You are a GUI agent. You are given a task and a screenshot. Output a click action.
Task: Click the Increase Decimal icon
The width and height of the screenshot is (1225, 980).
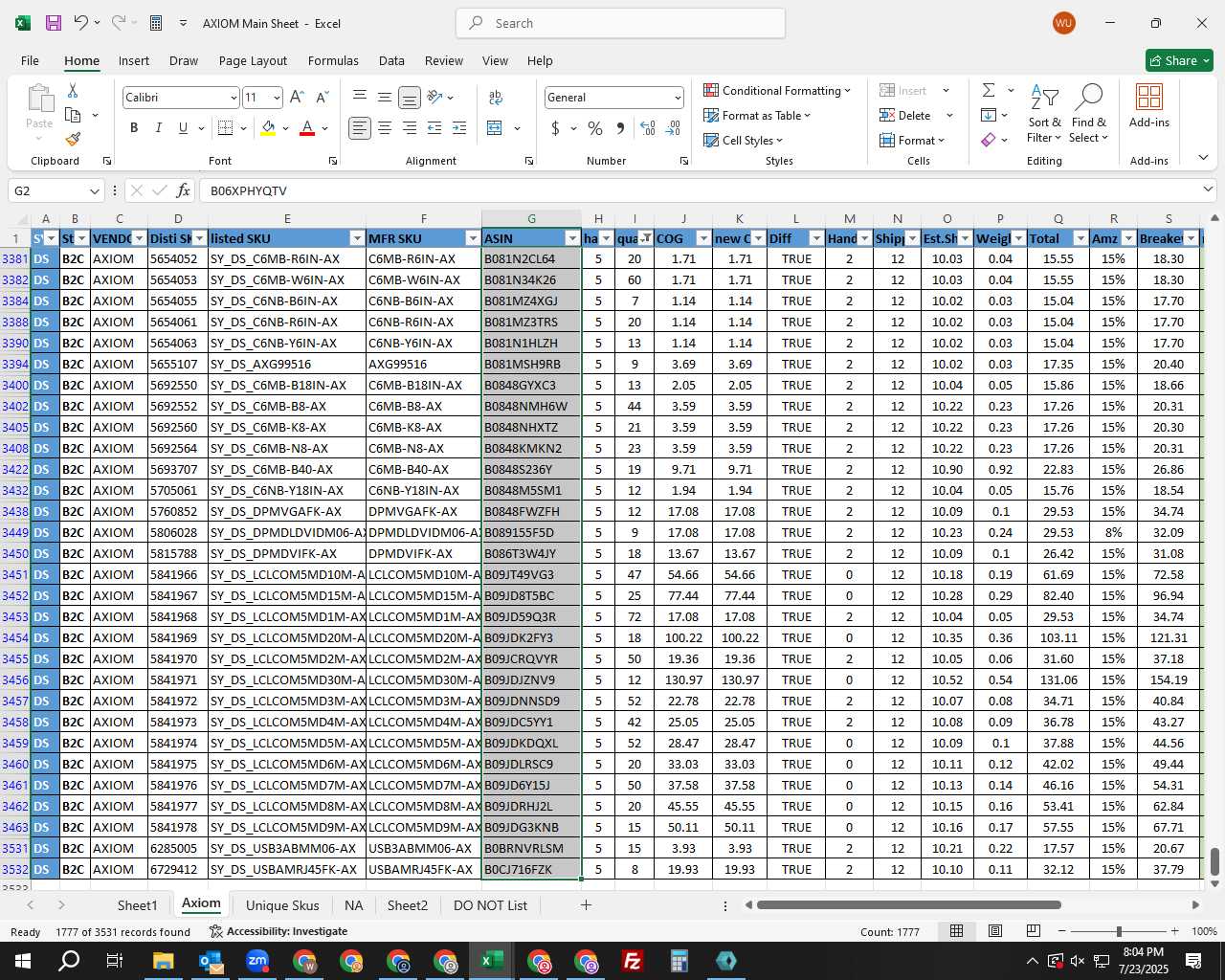(x=648, y=127)
